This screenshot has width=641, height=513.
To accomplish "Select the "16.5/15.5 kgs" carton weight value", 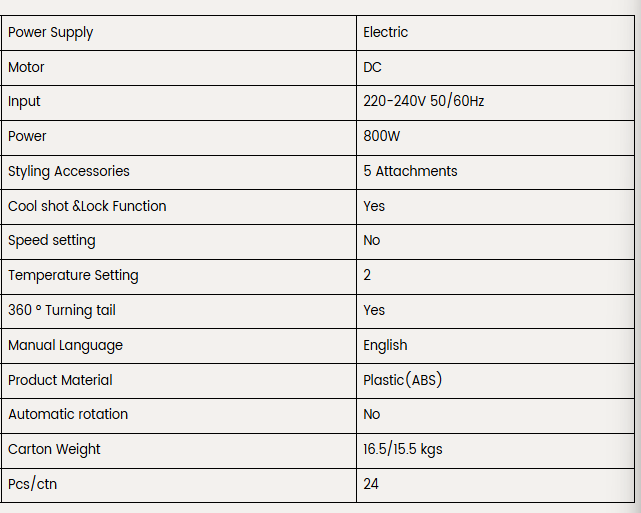I will (x=403, y=449).
